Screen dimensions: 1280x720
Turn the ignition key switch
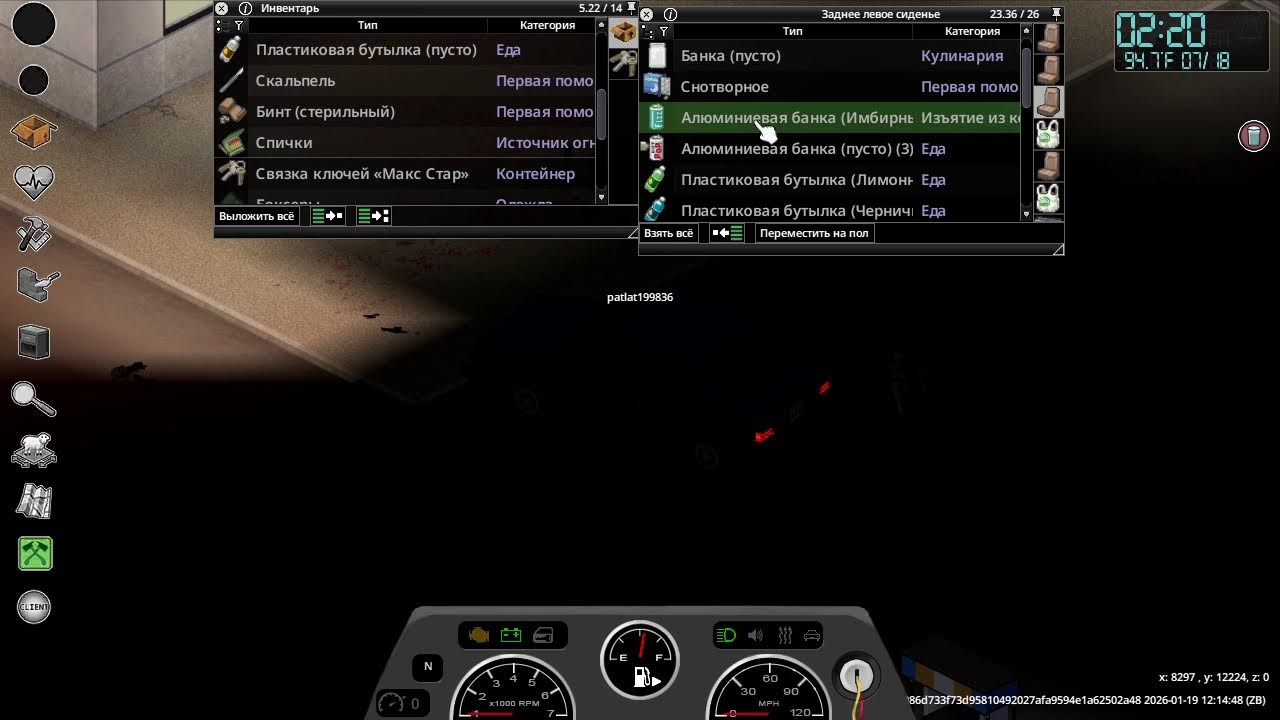pos(857,675)
